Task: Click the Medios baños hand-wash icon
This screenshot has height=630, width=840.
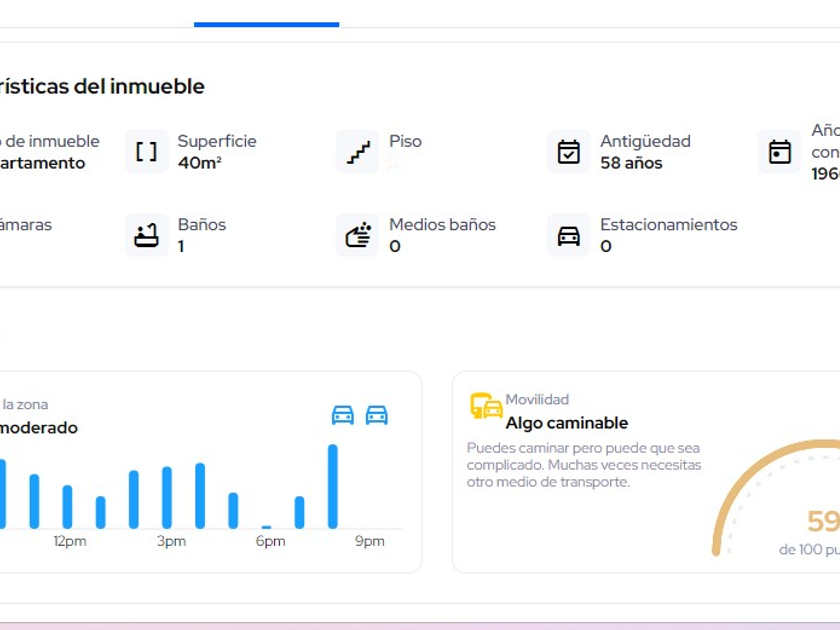Action: (358, 235)
